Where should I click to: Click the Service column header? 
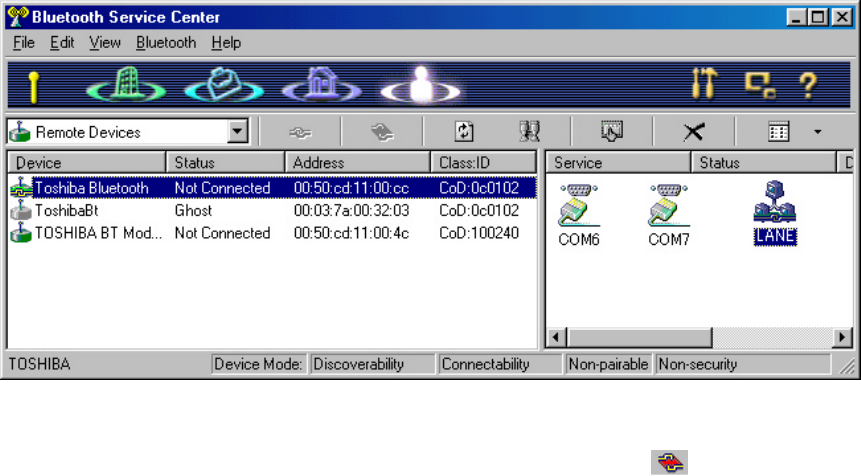tap(618, 163)
